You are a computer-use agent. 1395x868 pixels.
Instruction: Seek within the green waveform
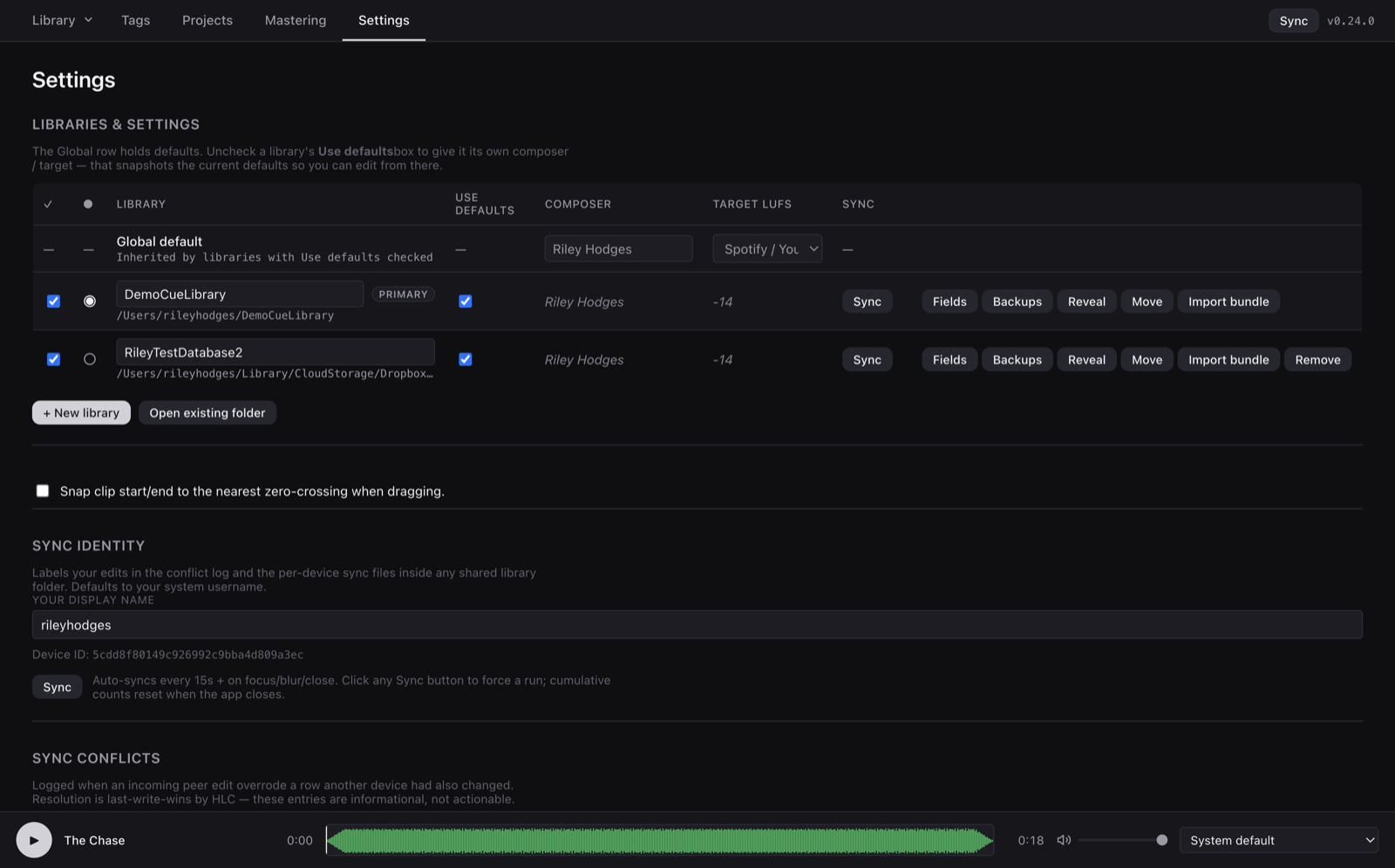coord(660,840)
